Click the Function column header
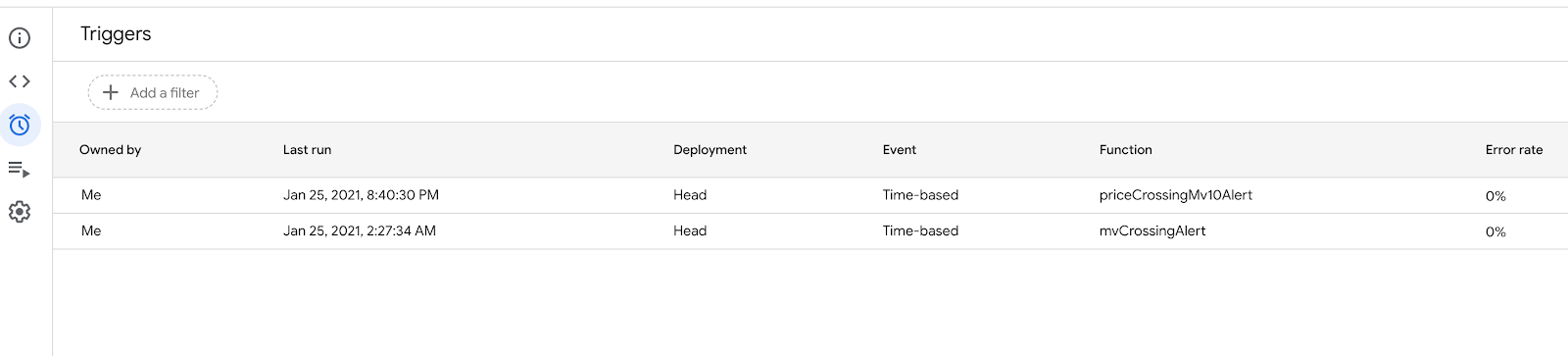This screenshot has height=356, width=1568. pyautogui.click(x=1126, y=150)
